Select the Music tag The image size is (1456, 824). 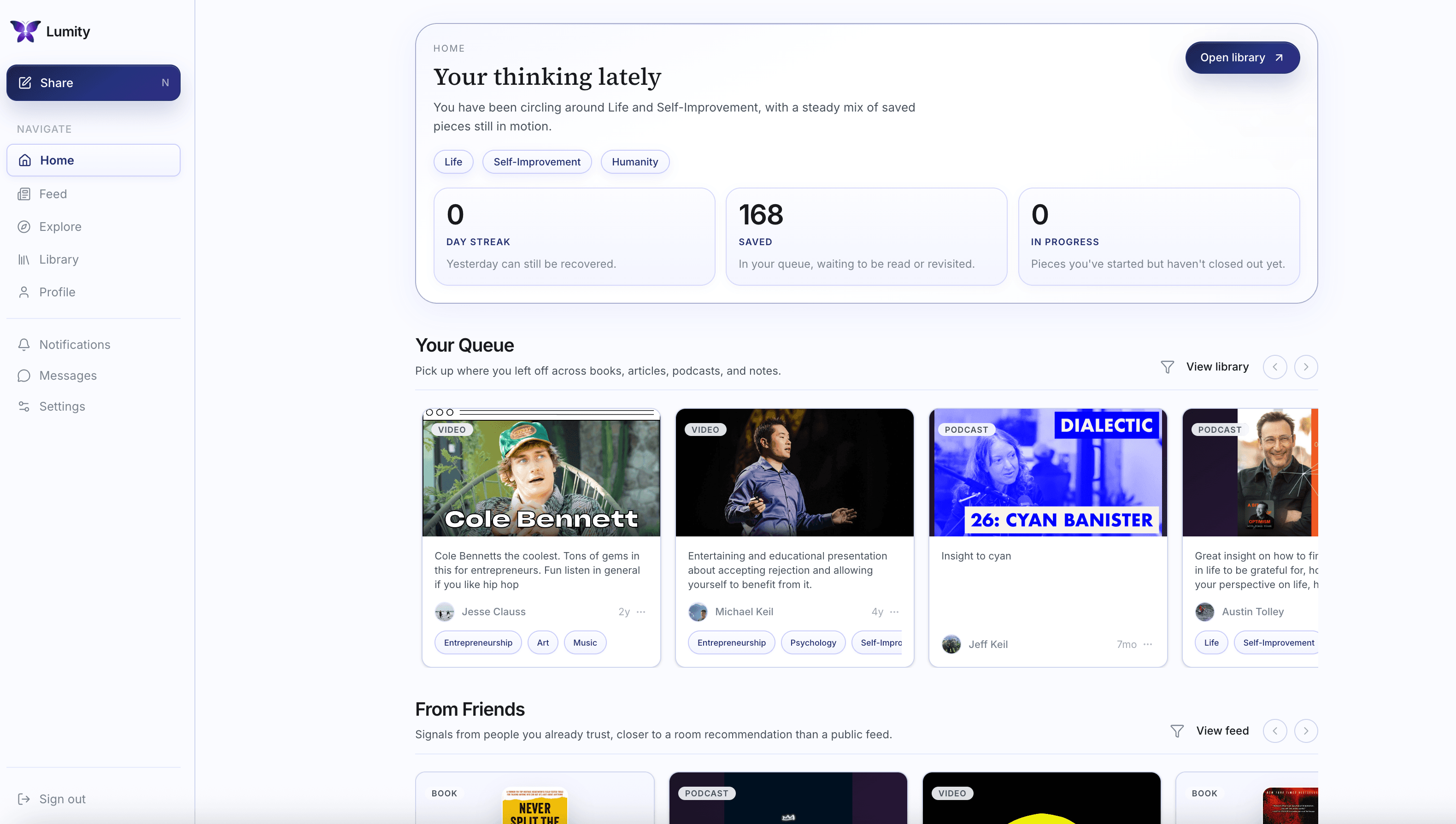[x=585, y=643]
